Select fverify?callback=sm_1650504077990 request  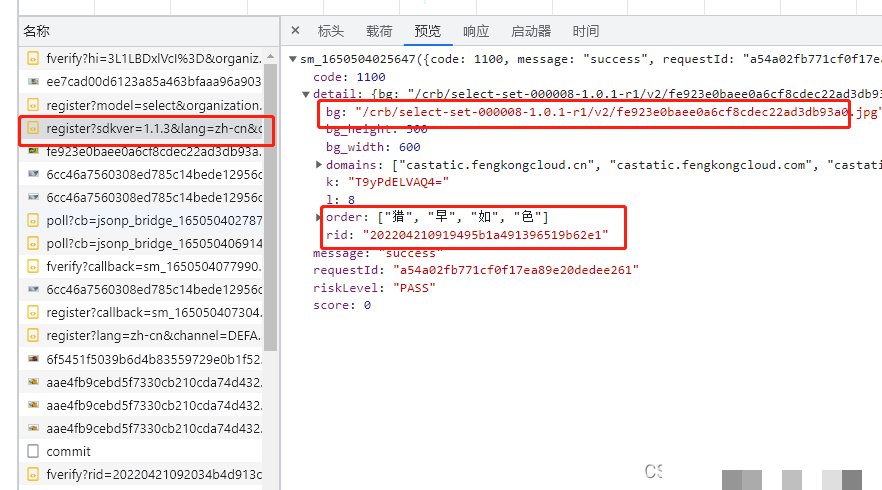click(x=141, y=266)
